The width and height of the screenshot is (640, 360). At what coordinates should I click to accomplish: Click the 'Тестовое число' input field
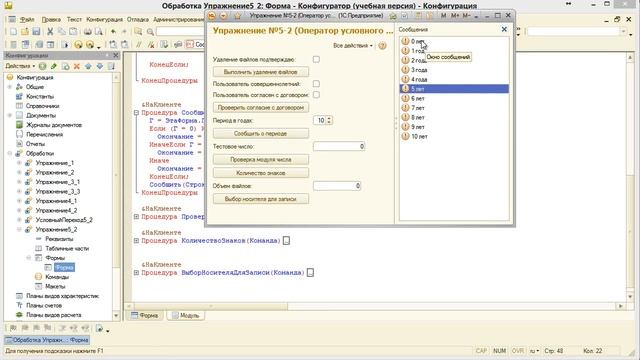[339, 147]
